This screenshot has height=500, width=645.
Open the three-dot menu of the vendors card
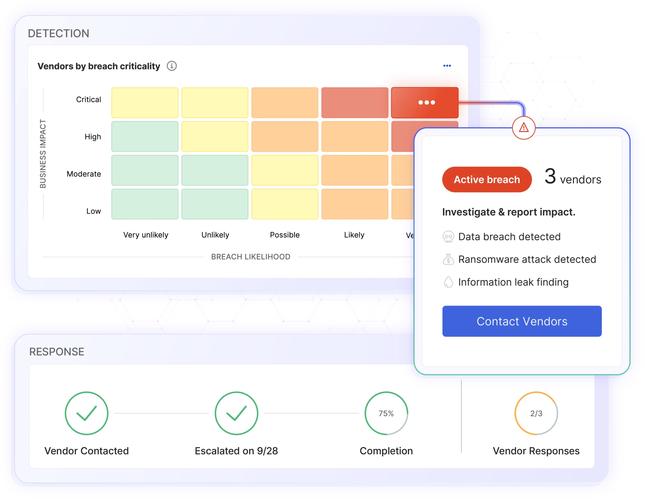(447, 66)
